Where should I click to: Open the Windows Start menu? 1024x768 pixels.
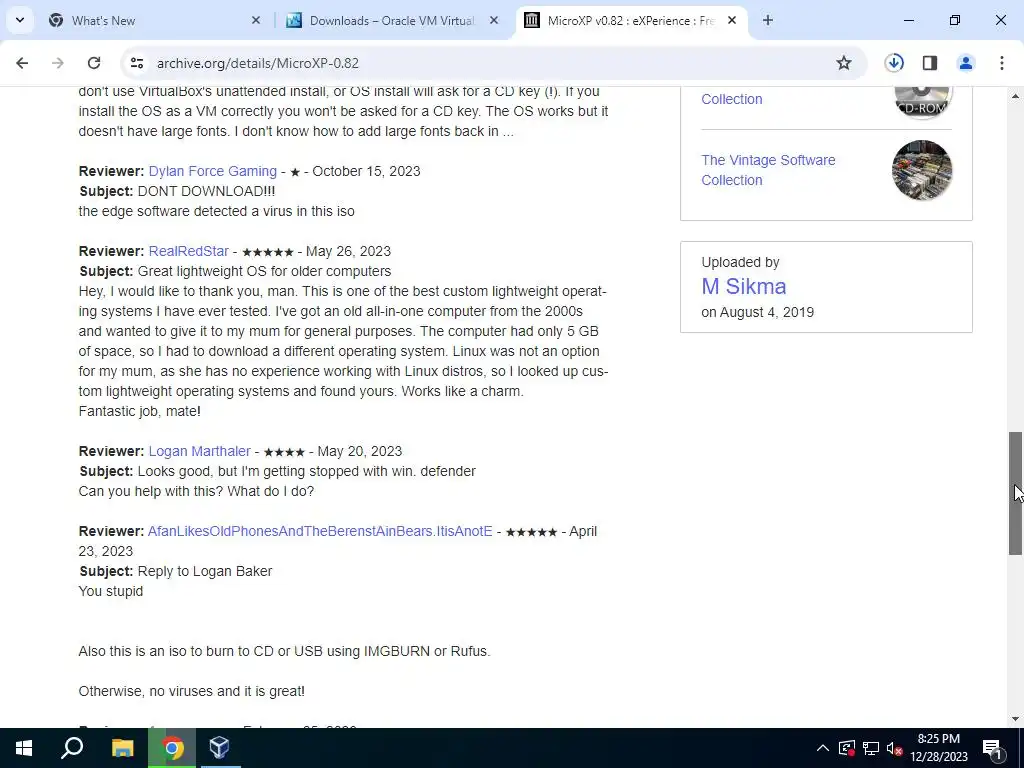click(x=24, y=748)
